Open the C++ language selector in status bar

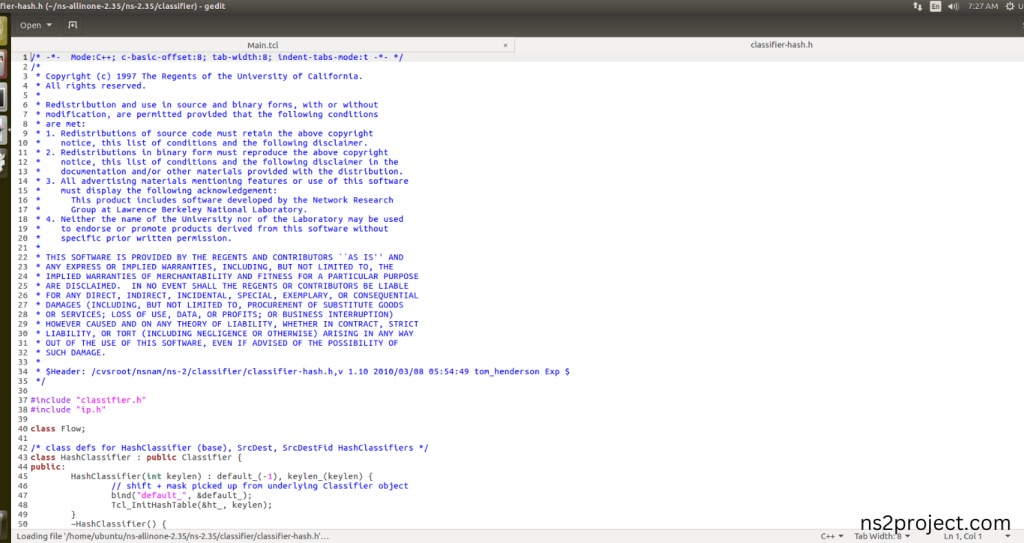tap(831, 536)
